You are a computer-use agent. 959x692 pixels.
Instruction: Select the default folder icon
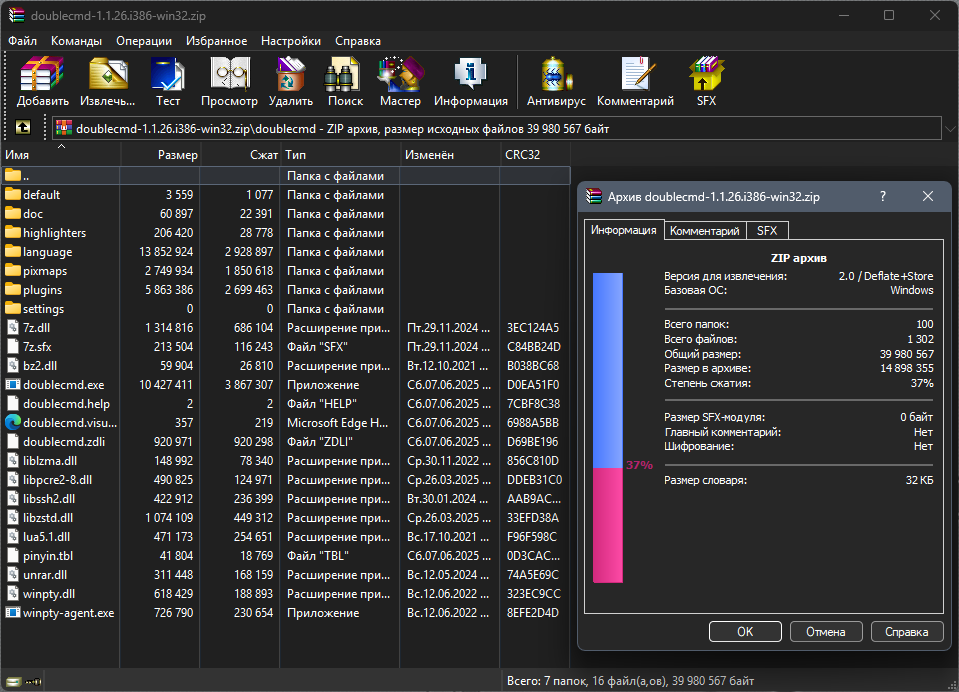[x=13, y=195]
